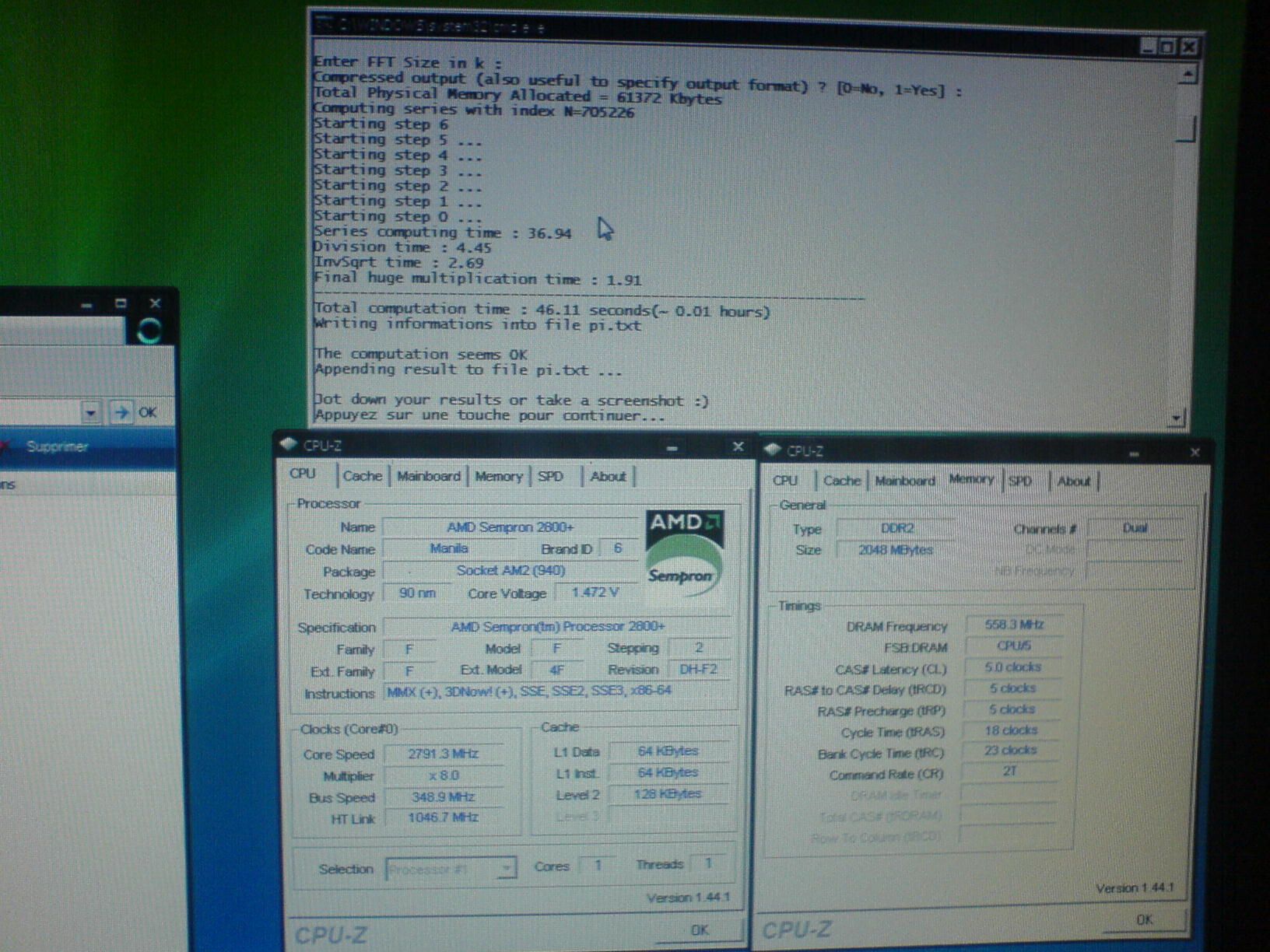Open the address dropdown arrow in background window
The image size is (1270, 952).
coord(91,412)
